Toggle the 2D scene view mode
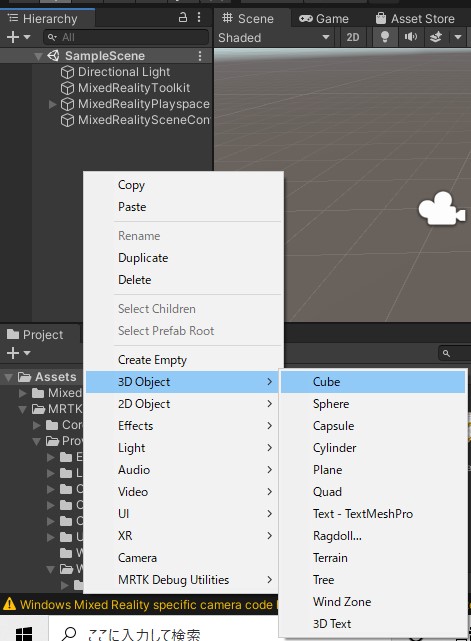The height and width of the screenshot is (641, 471). (352, 38)
